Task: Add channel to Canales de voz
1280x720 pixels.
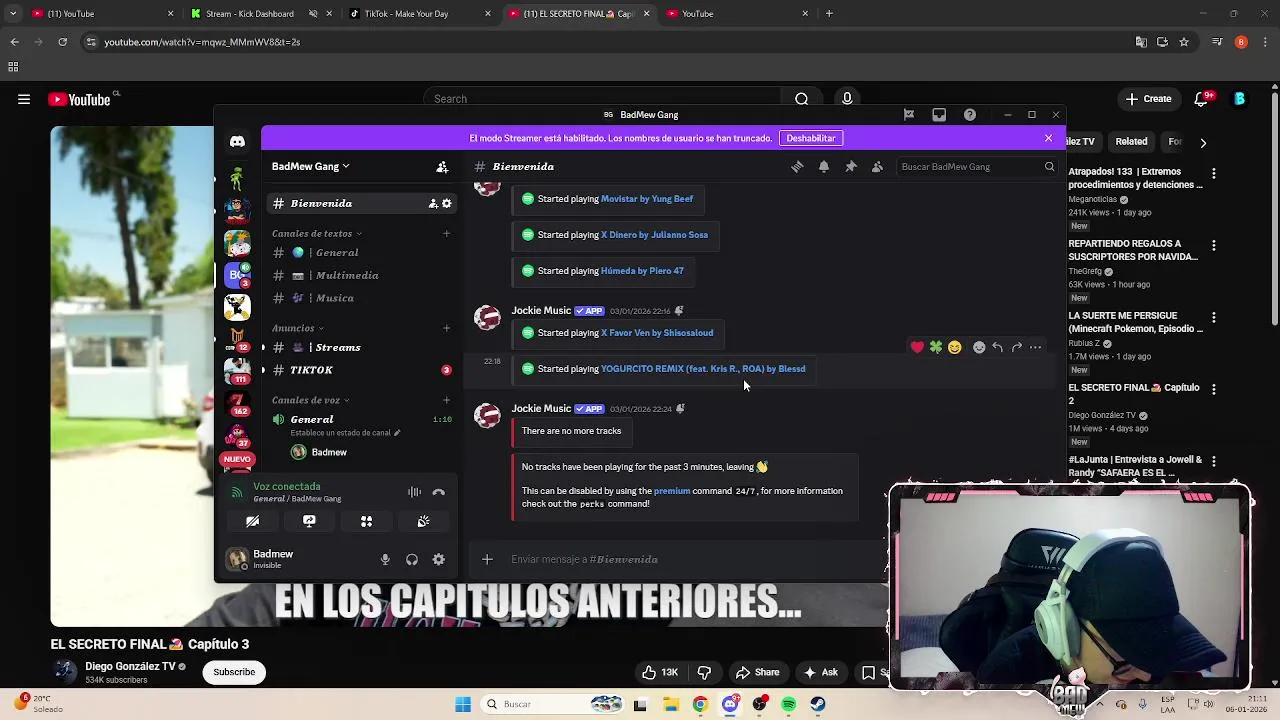Action: pyautogui.click(x=447, y=400)
